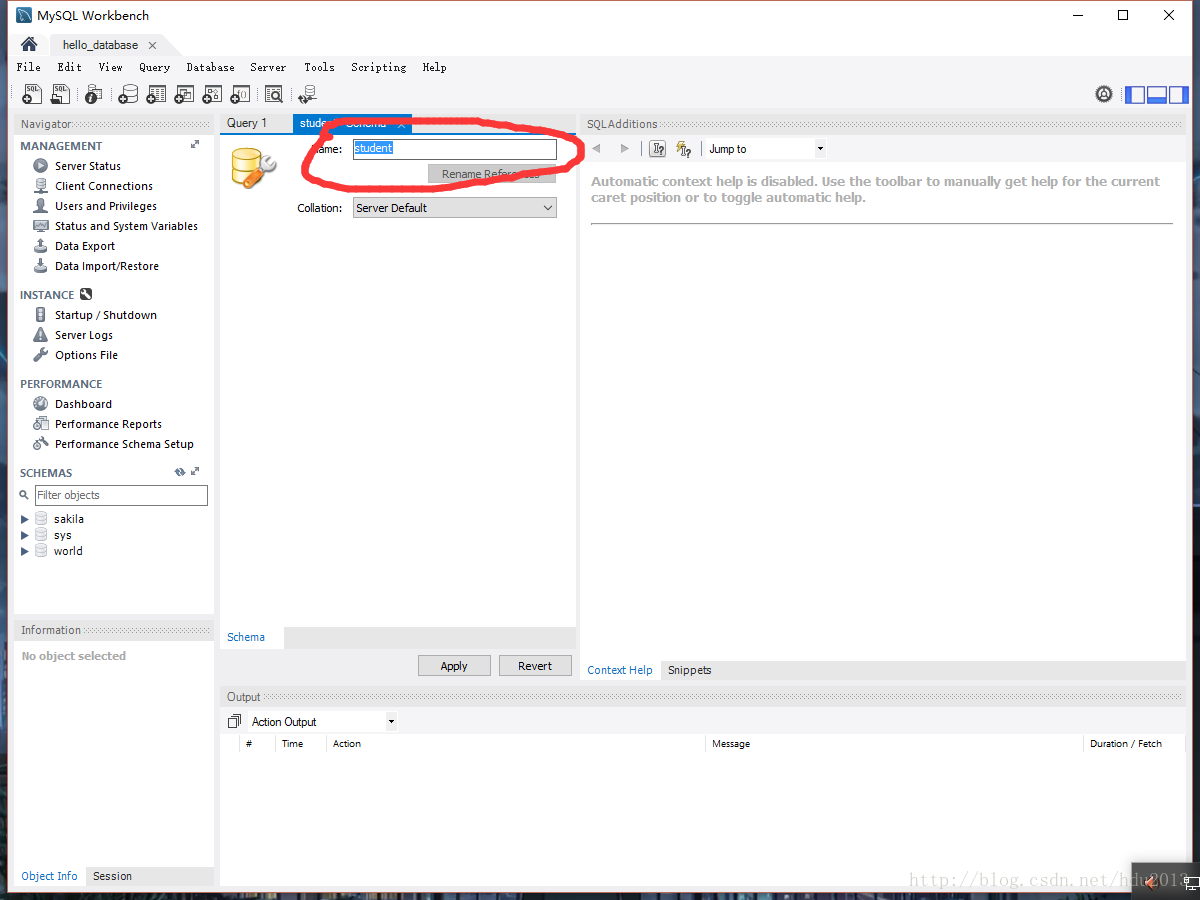The image size is (1200, 900).
Task: Open Users and Privileges
Action: (106, 206)
